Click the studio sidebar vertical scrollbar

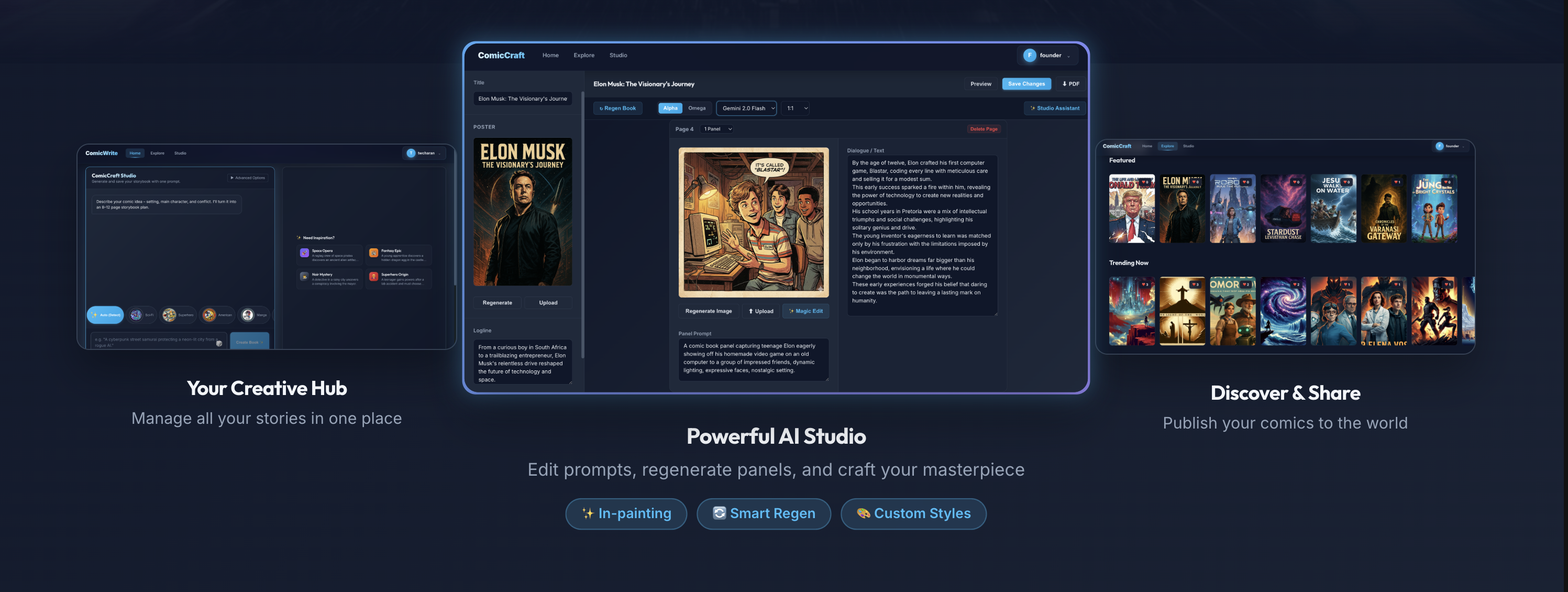582,225
